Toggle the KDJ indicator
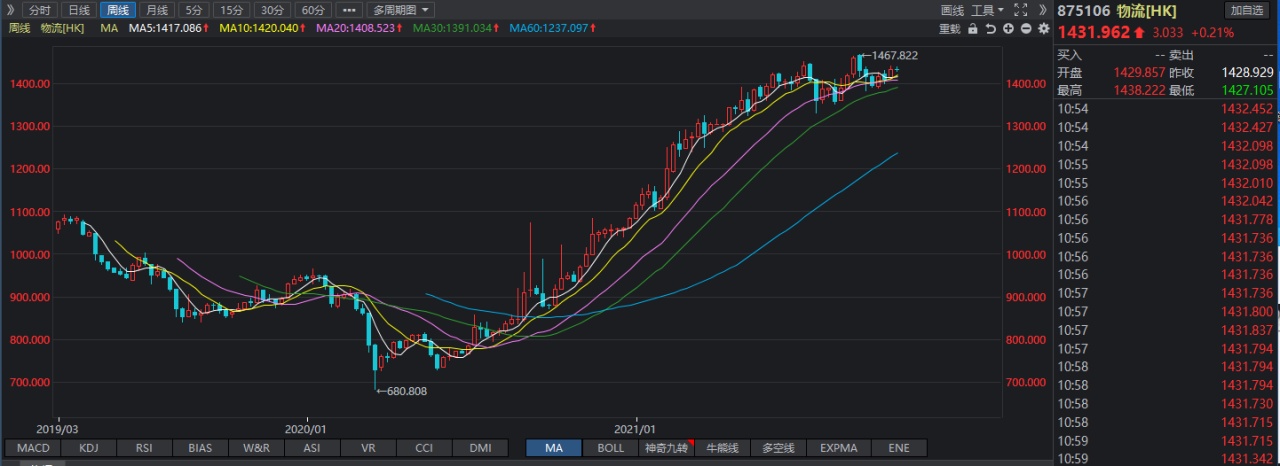 (x=89, y=448)
